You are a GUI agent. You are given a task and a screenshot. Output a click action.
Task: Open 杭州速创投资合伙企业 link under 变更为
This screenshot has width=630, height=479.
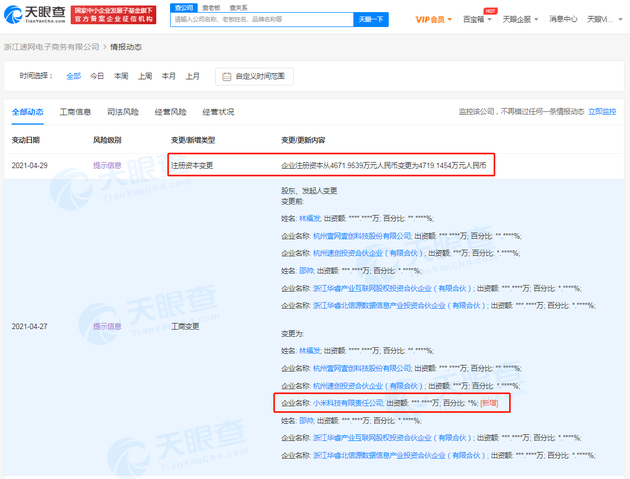coord(368,386)
